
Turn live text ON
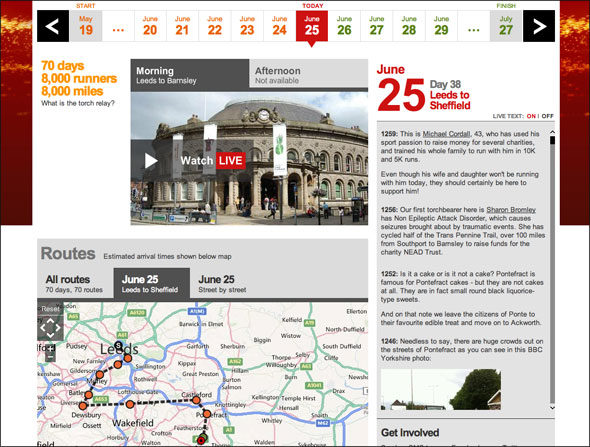(531, 116)
